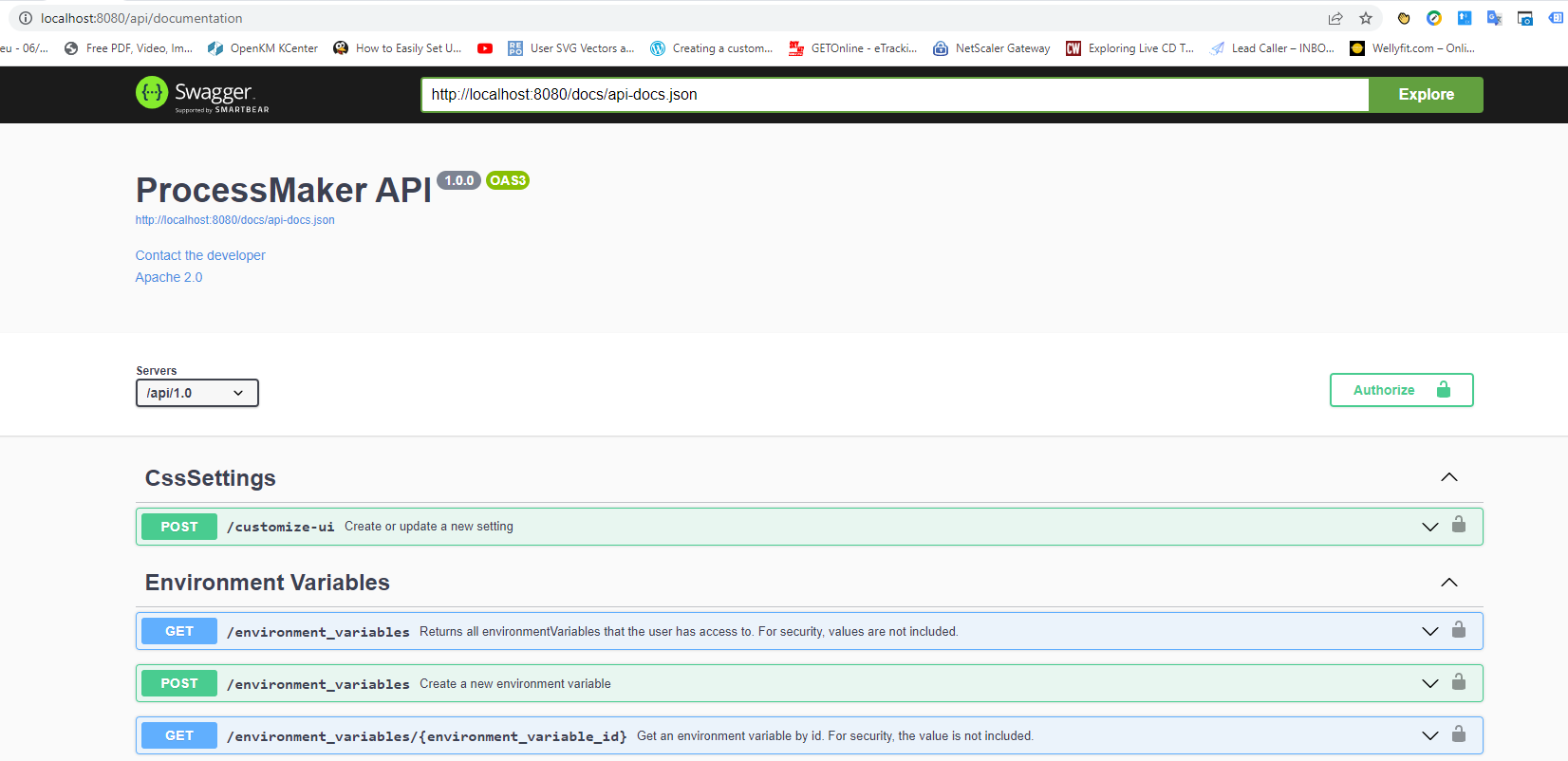Click the site info icon in address bar
The height and width of the screenshot is (761, 1568).
click(26, 18)
